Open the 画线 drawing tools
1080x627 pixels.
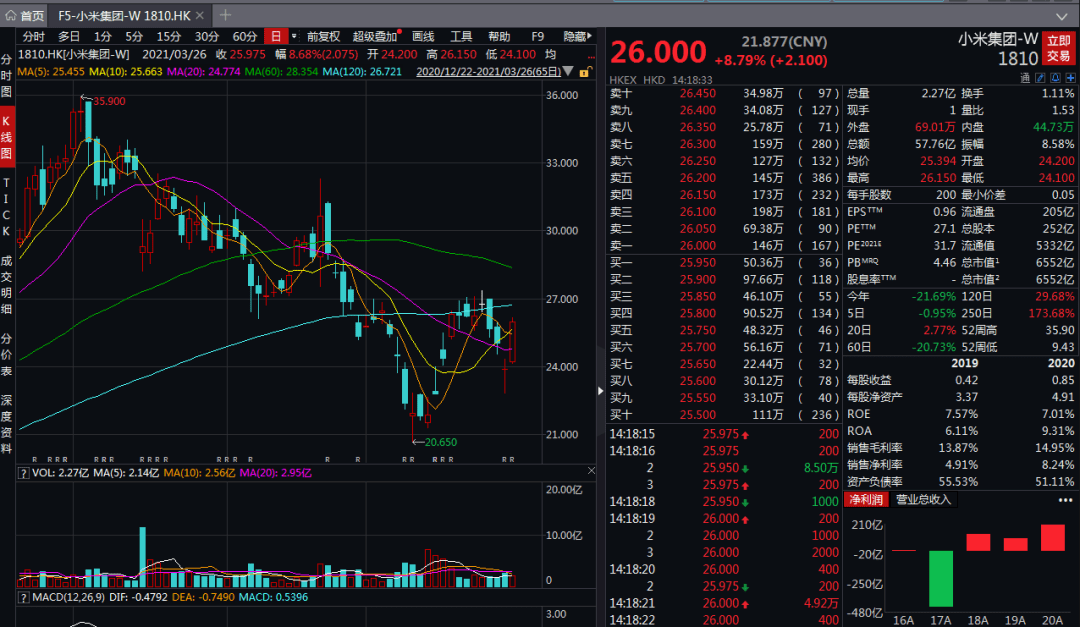423,37
